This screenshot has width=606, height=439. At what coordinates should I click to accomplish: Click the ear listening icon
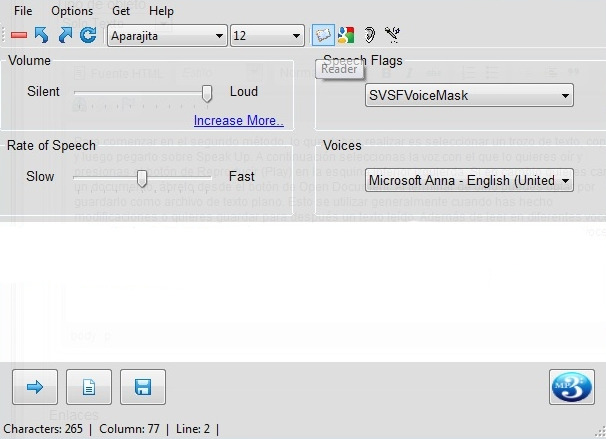click(369, 36)
